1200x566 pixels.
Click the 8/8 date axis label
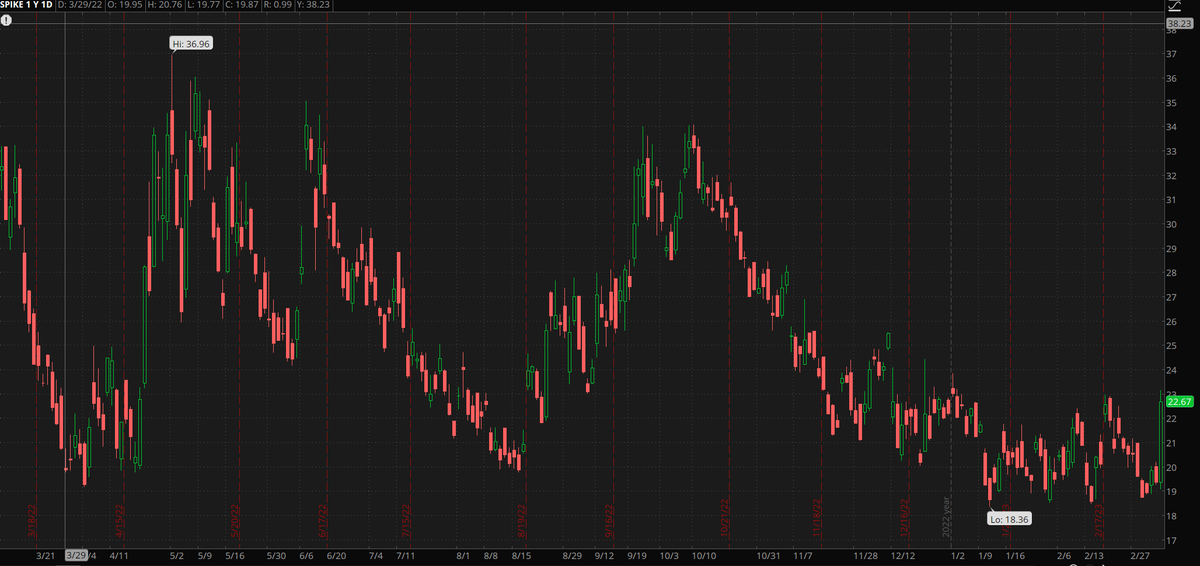click(x=491, y=555)
